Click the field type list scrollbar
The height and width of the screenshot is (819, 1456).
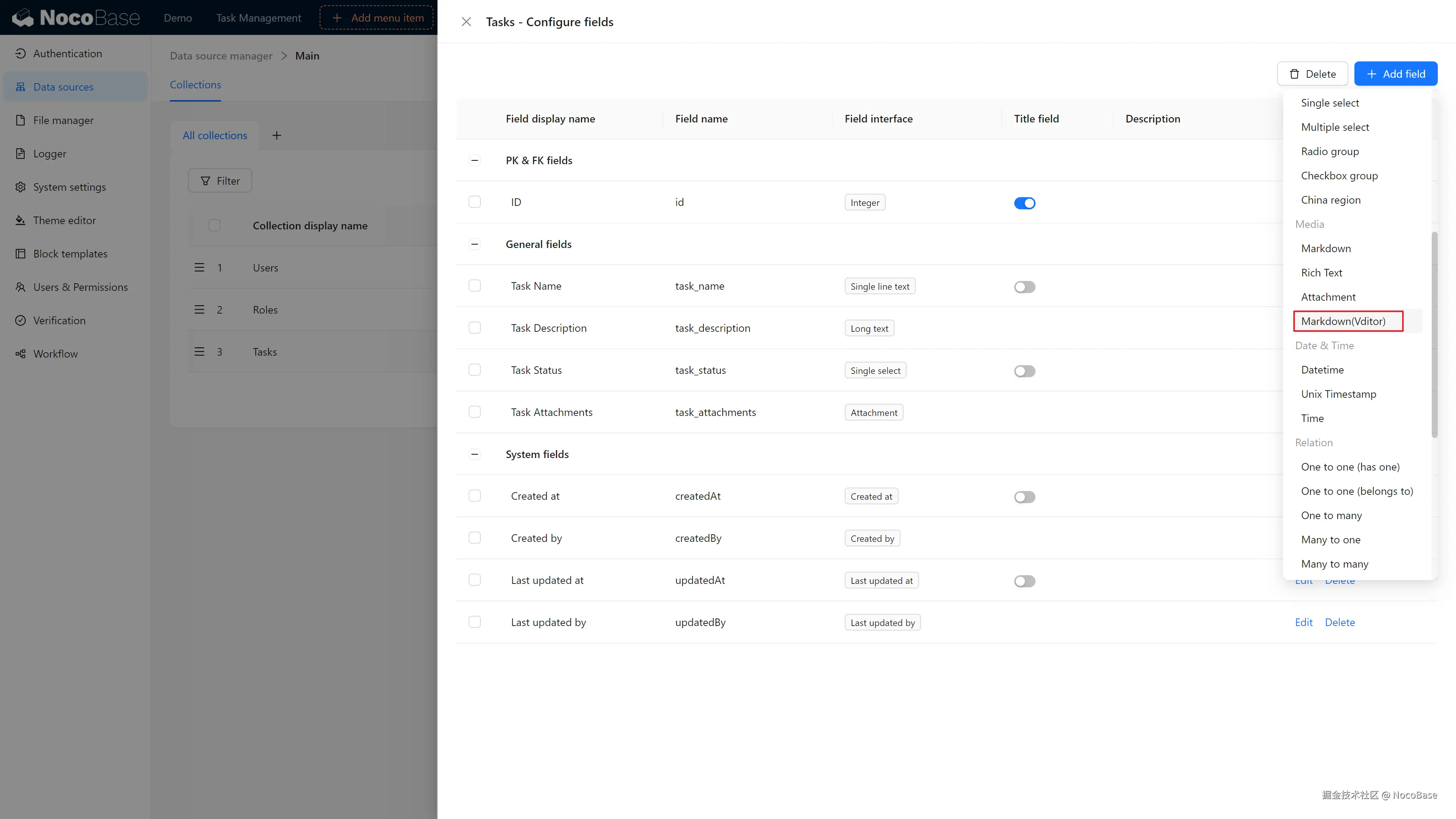click(1434, 334)
